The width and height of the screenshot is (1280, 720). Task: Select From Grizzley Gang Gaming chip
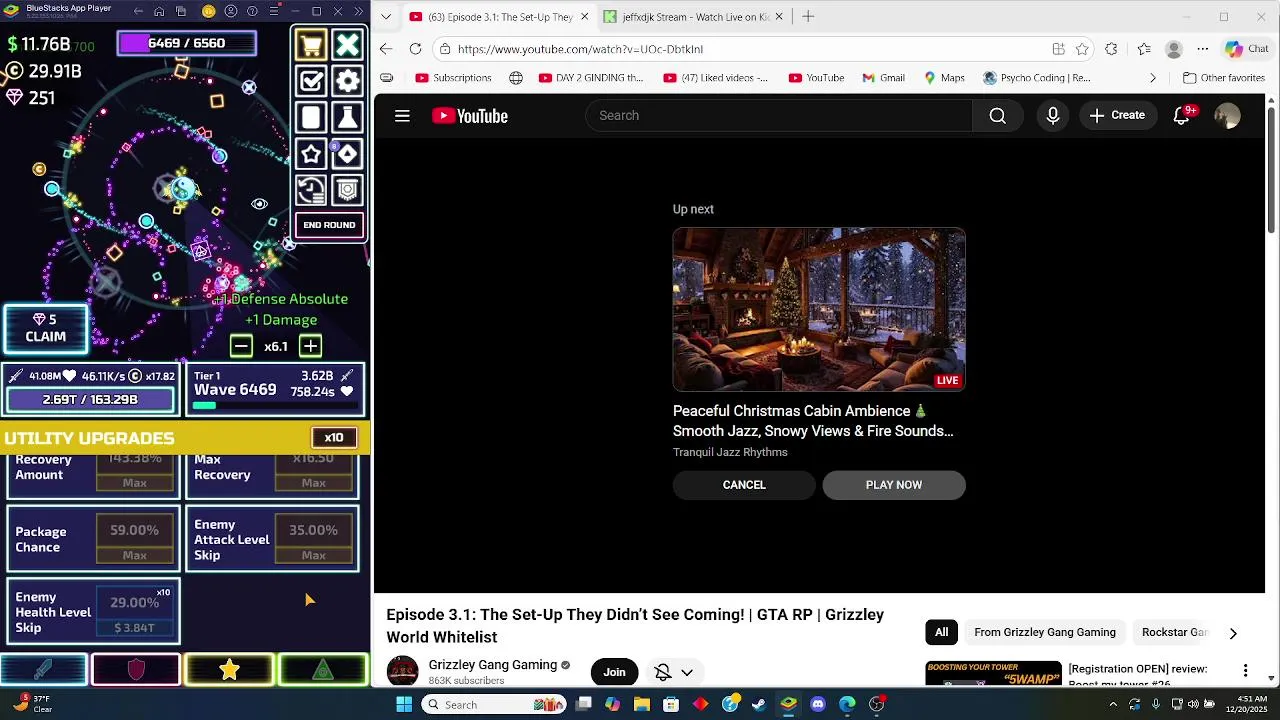click(1045, 632)
